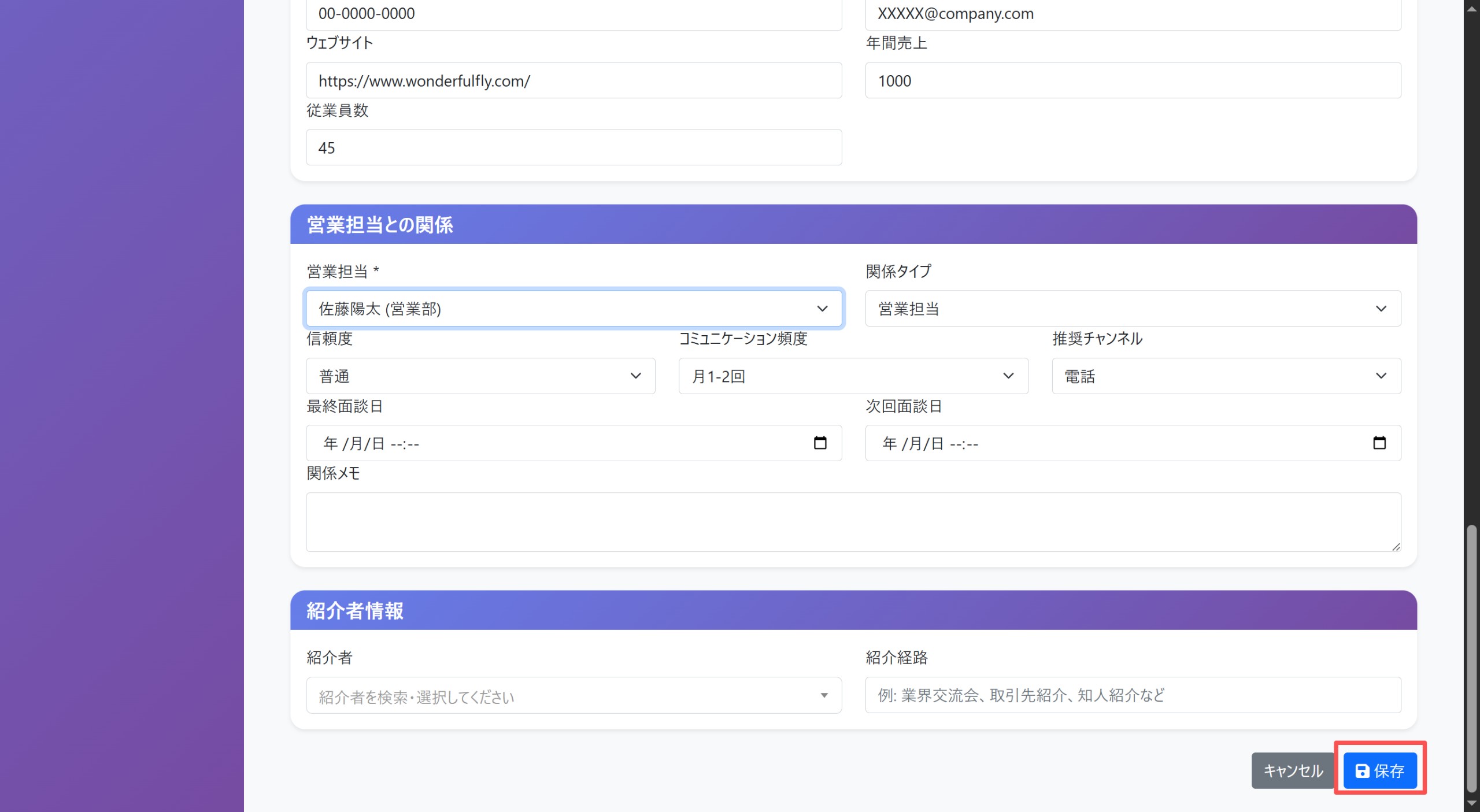The height and width of the screenshot is (812, 1480).
Task: Open the 推奨チャンネル dropdown set to 電話
Action: click(1226, 376)
